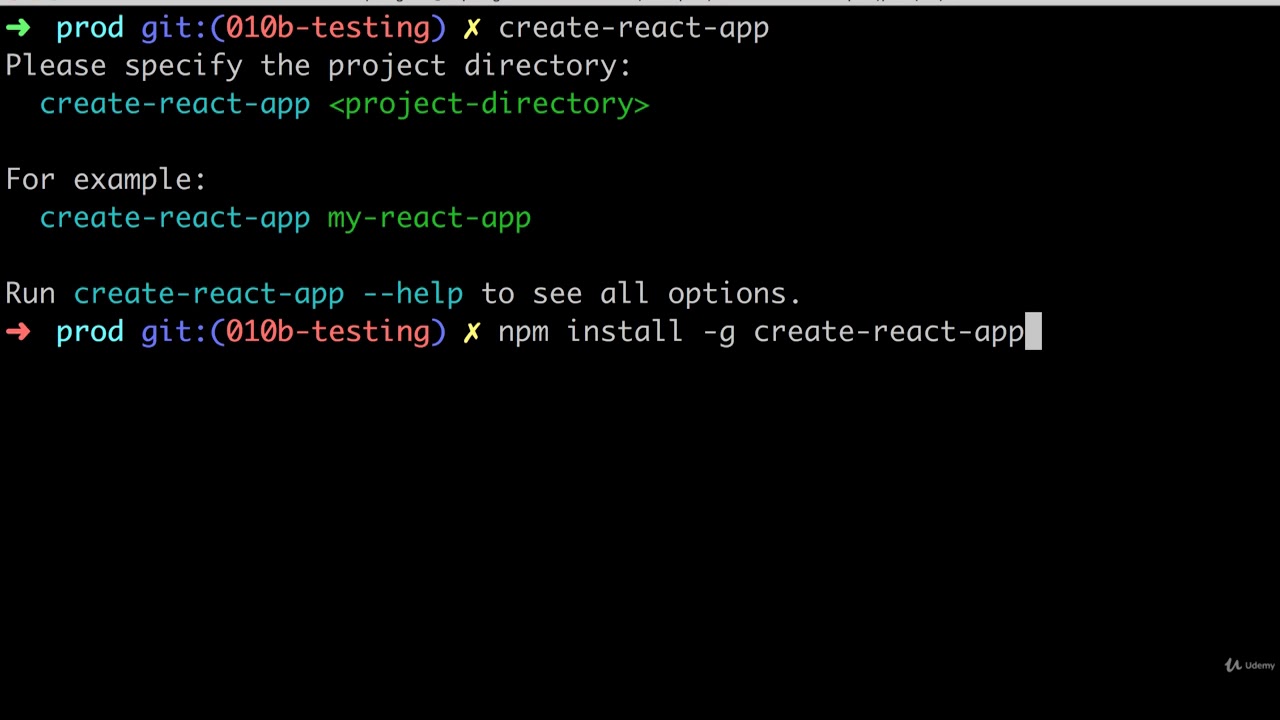The width and height of the screenshot is (1280, 720).
Task: Click the 'For example:' text line
Action: (x=106, y=180)
